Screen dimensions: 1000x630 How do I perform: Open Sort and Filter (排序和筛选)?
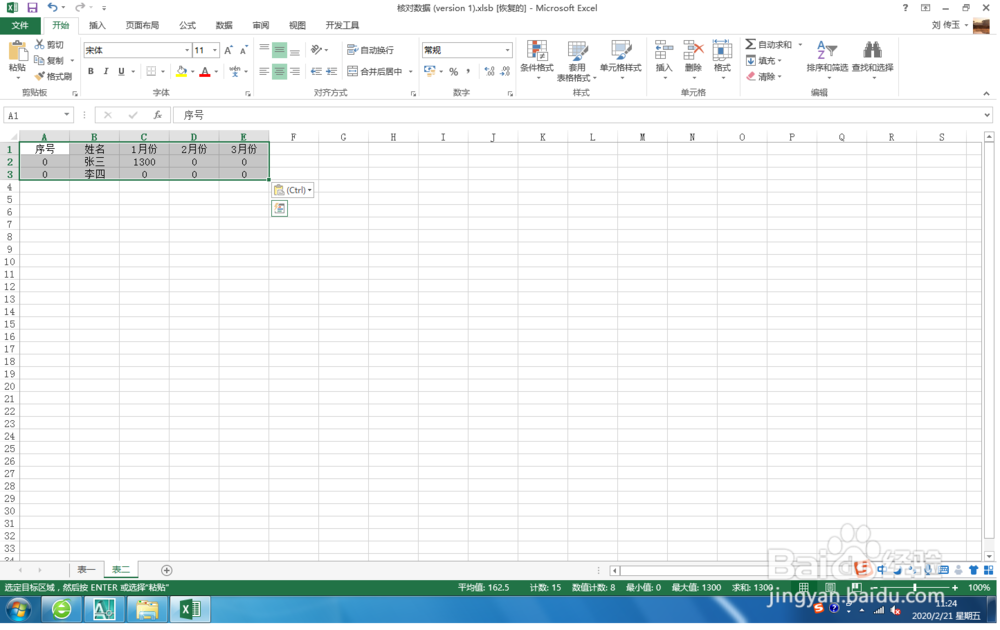[827, 59]
